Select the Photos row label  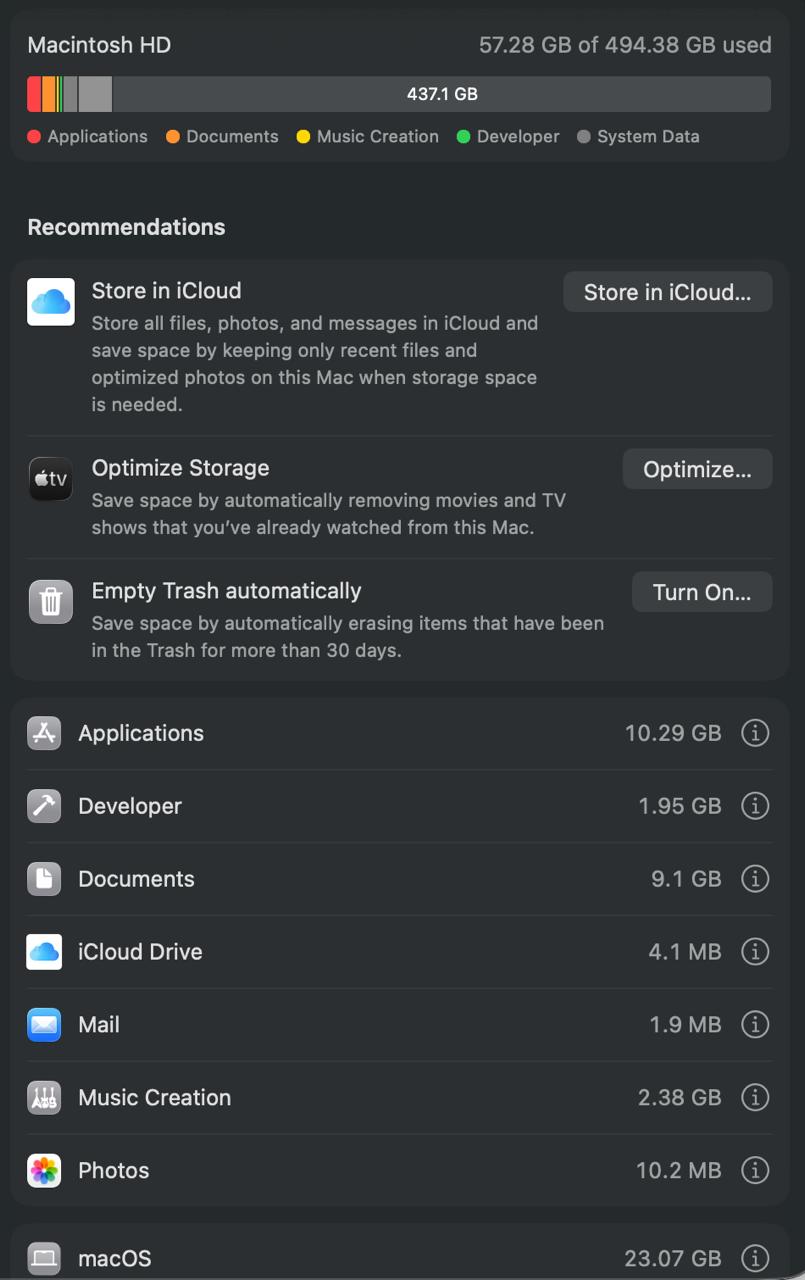click(x=113, y=1171)
